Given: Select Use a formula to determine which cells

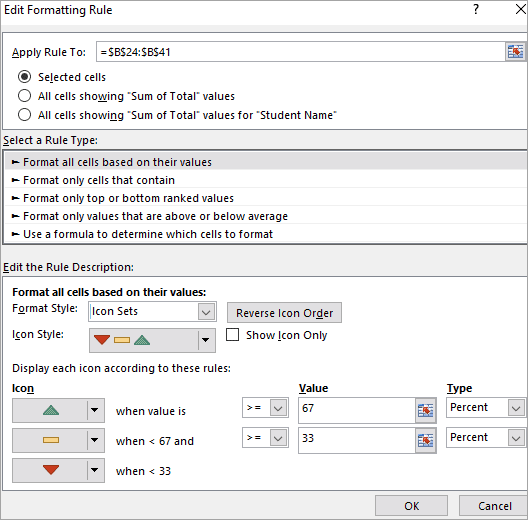Looking at the screenshot, I should (x=266, y=234).
